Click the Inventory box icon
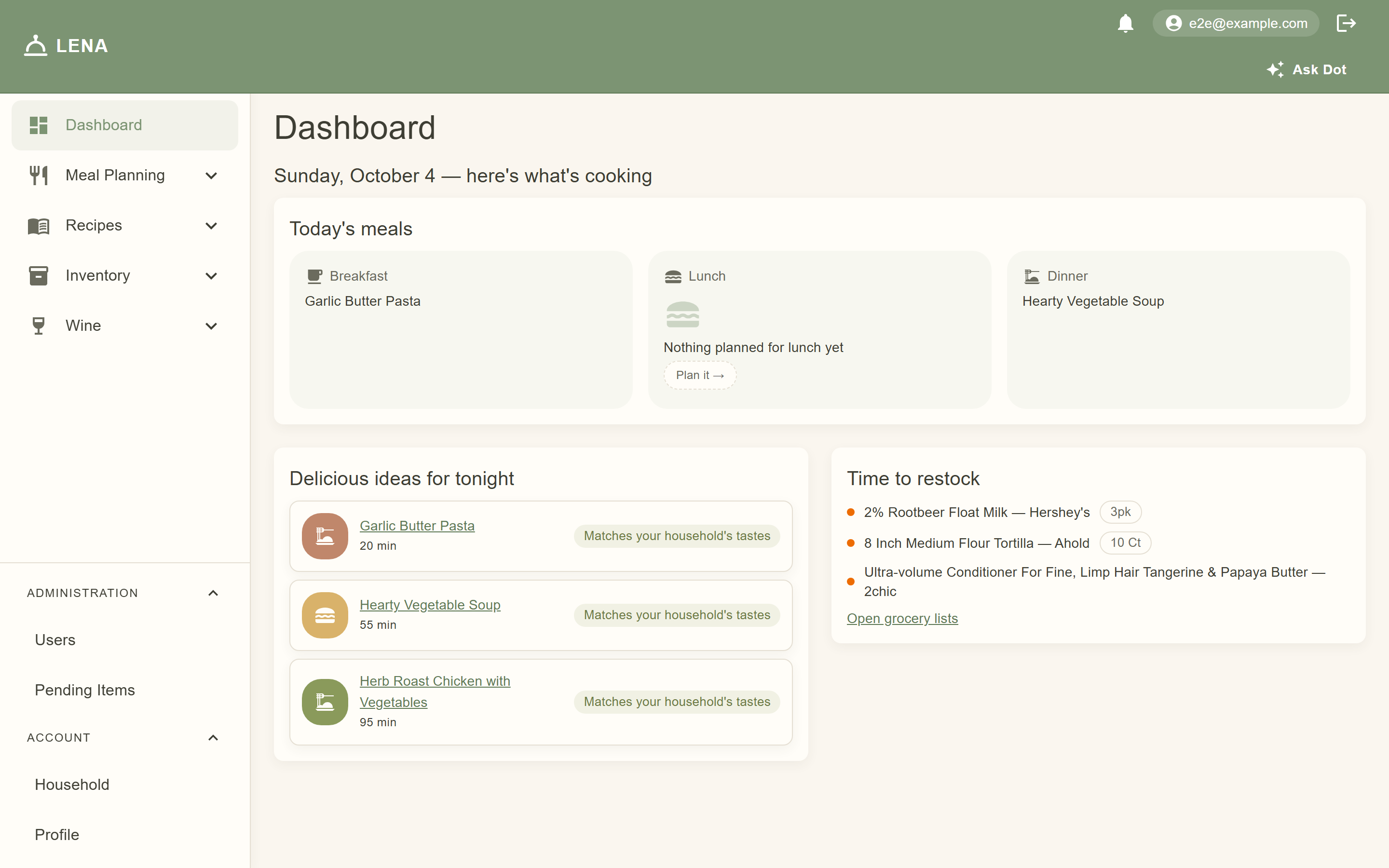The width and height of the screenshot is (1389, 868). click(39, 275)
